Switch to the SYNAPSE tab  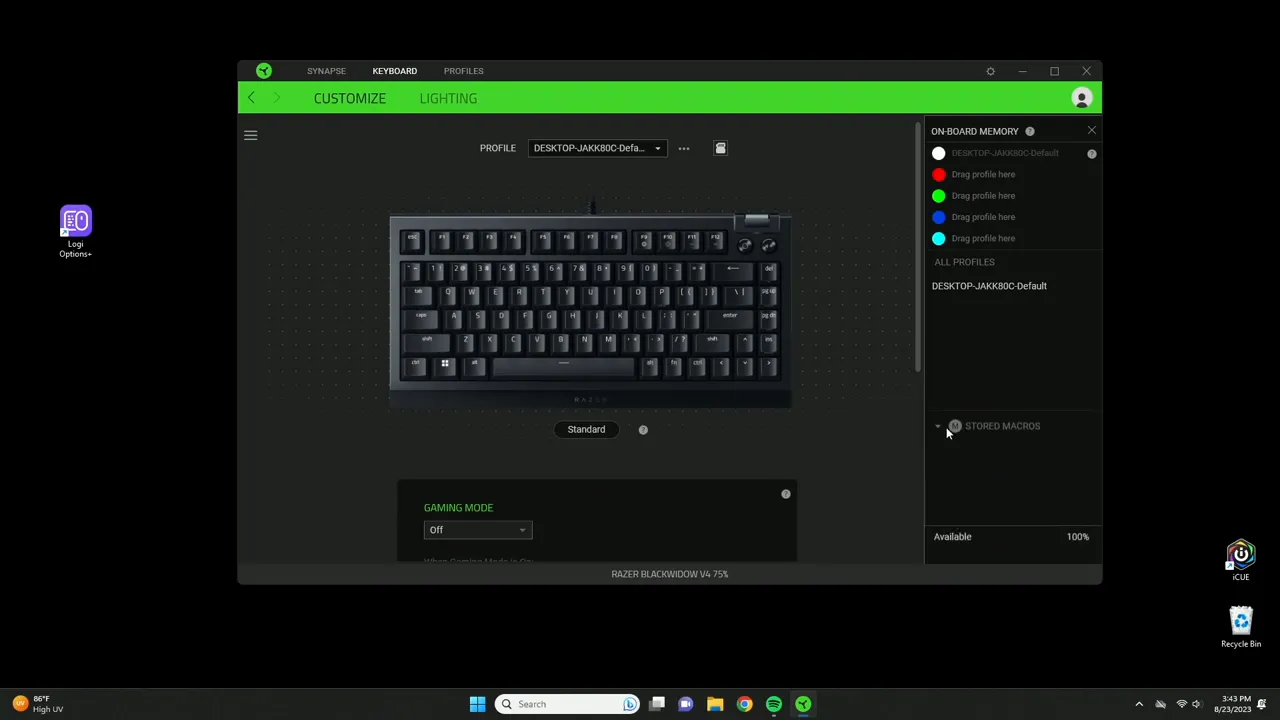pyautogui.click(x=326, y=71)
